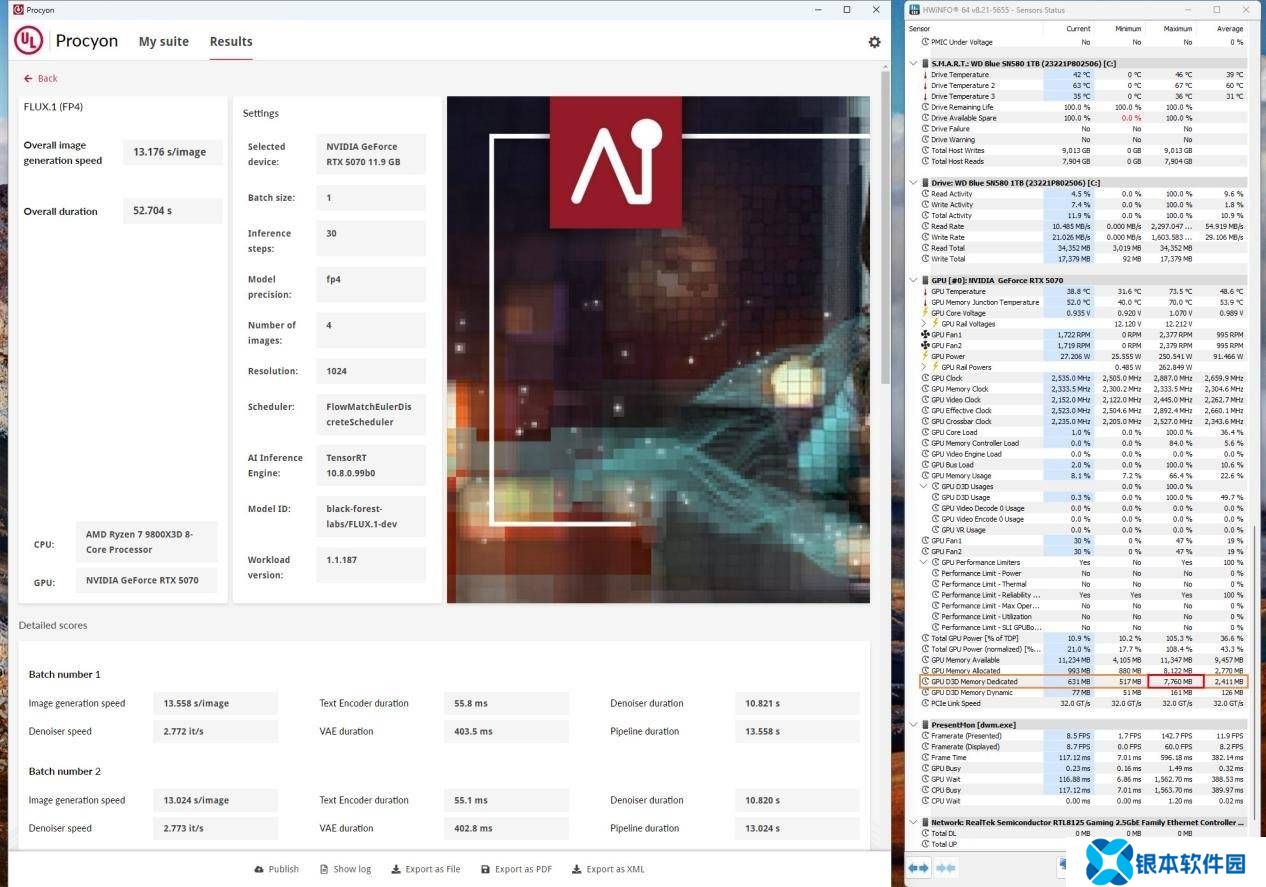The height and width of the screenshot is (887, 1266).
Task: Open Procyon settings via the gear icon
Action: (874, 42)
